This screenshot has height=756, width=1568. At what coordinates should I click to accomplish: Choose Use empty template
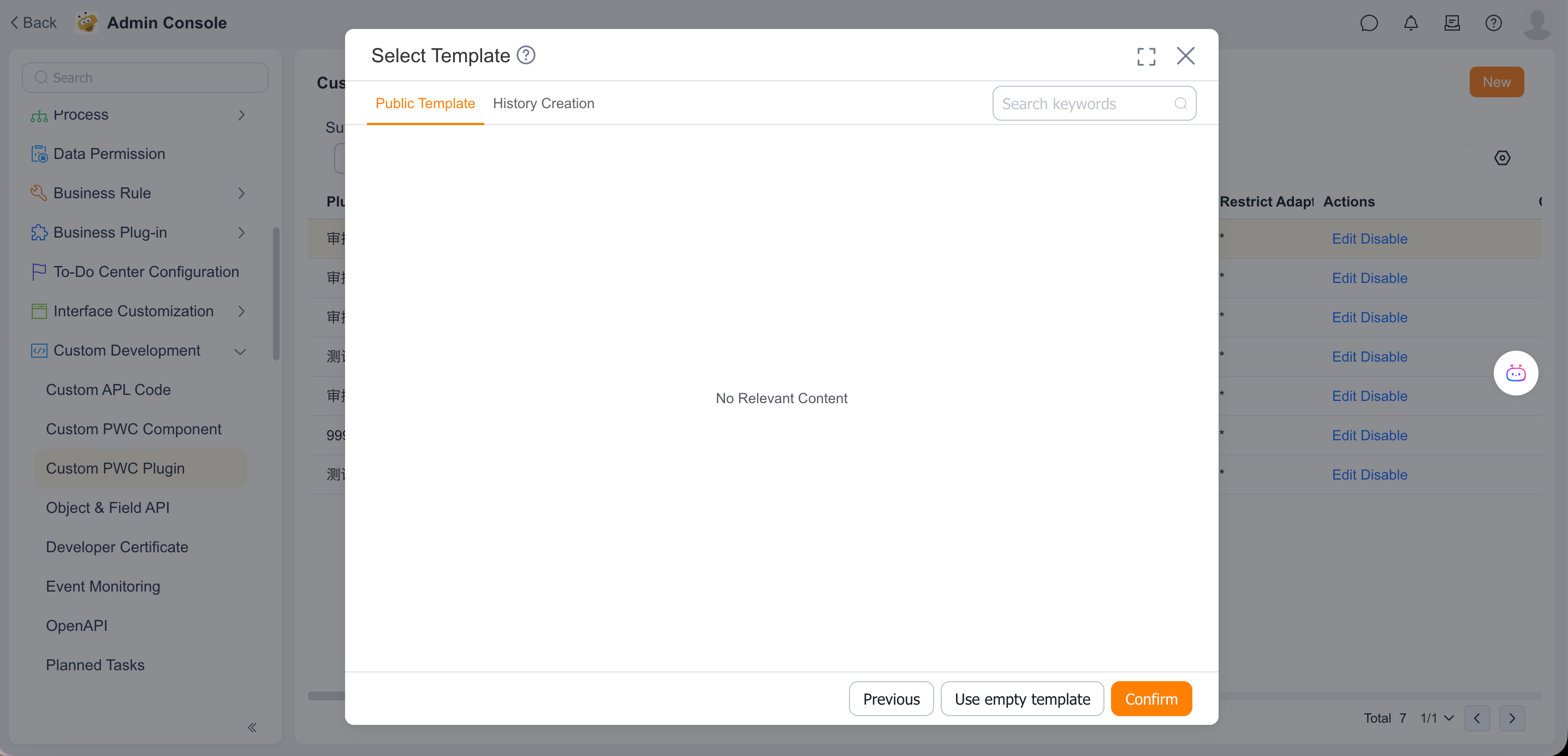tap(1022, 699)
